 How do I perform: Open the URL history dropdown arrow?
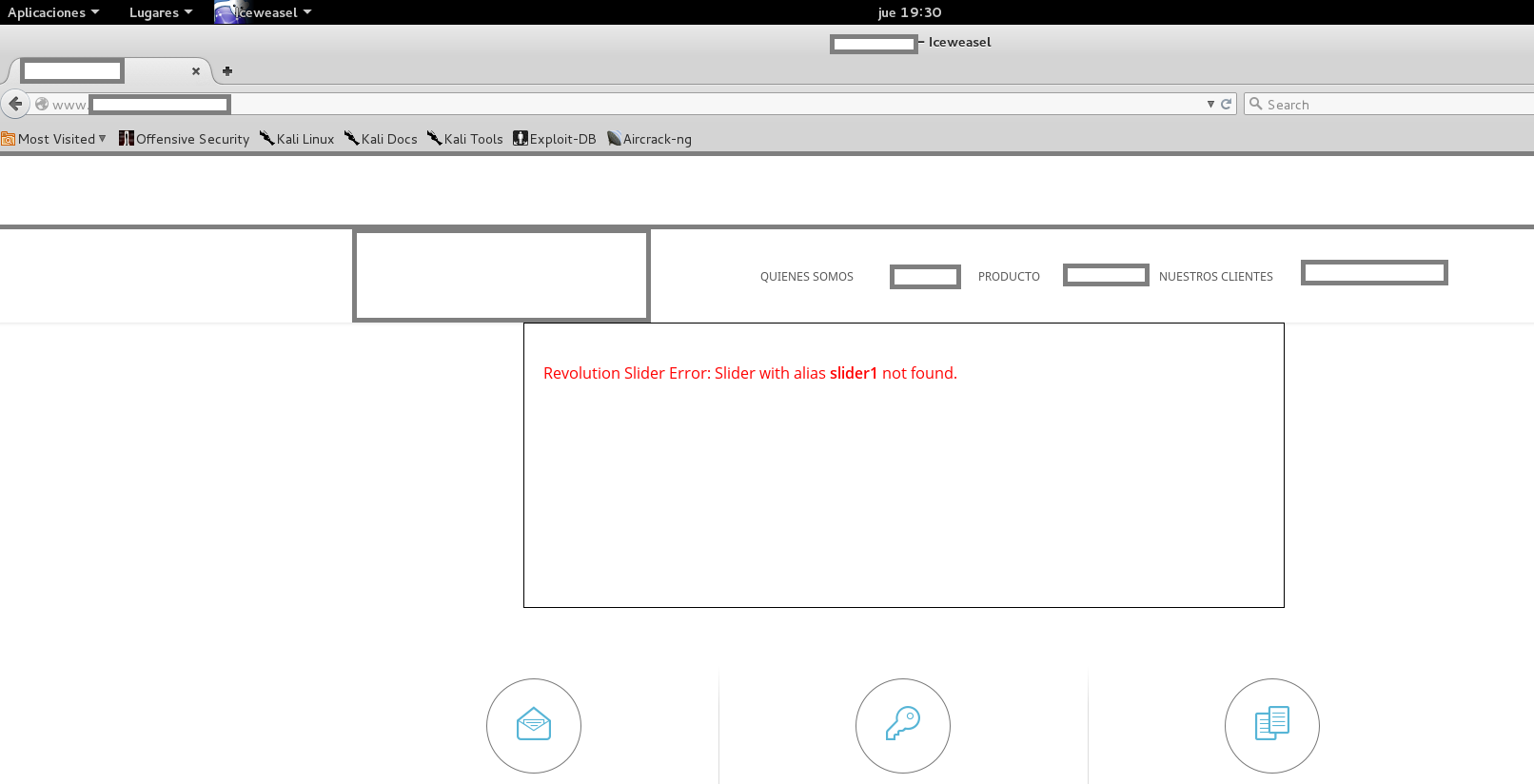1210,105
